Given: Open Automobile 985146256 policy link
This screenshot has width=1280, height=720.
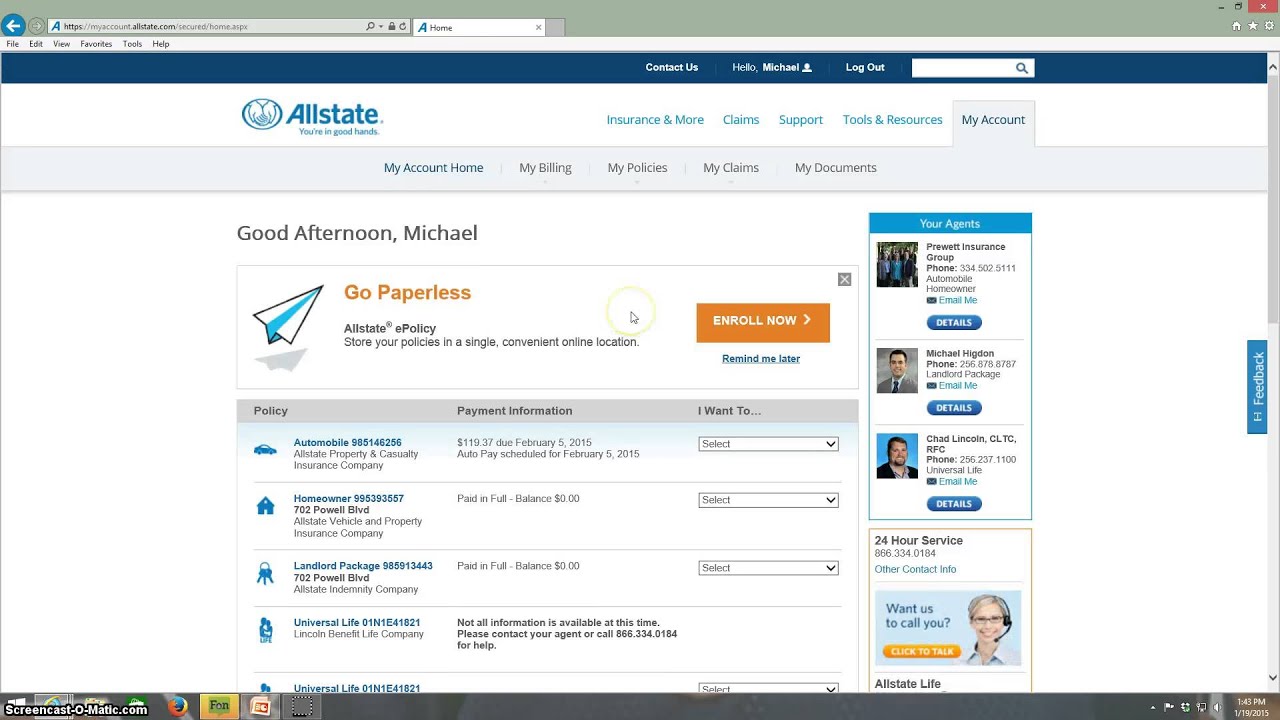Looking at the screenshot, I should (347, 443).
